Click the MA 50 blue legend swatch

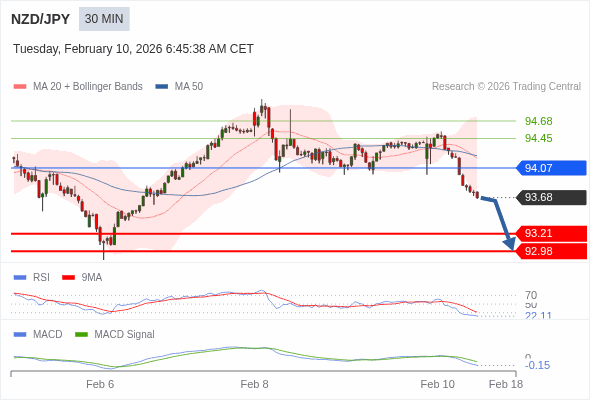162,87
